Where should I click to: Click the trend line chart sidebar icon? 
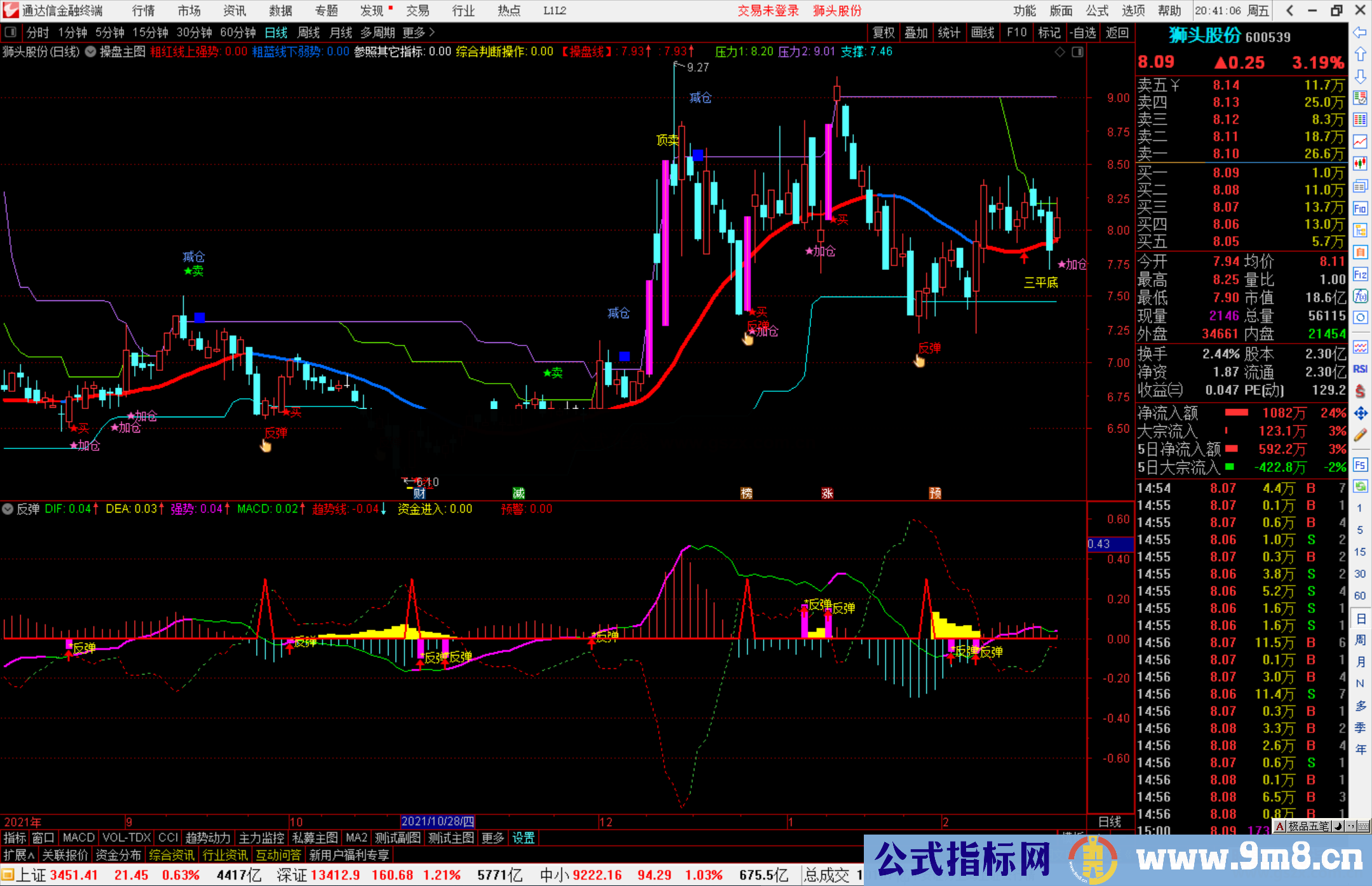1360,142
